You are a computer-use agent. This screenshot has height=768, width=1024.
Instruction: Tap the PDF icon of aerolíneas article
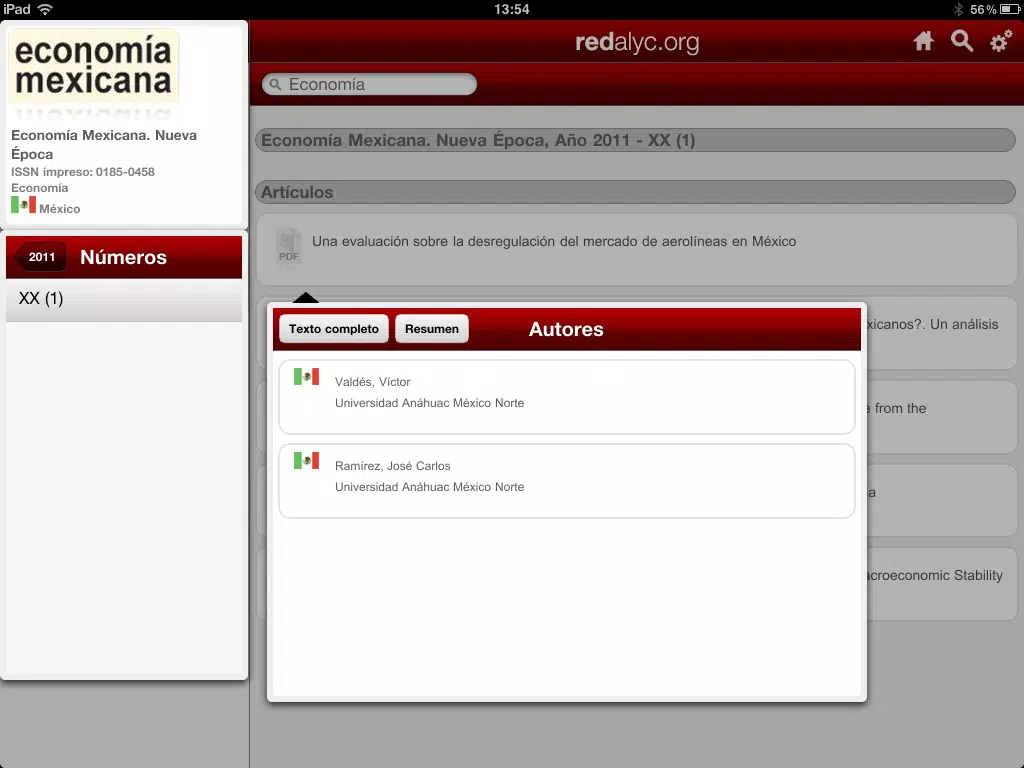pos(289,247)
